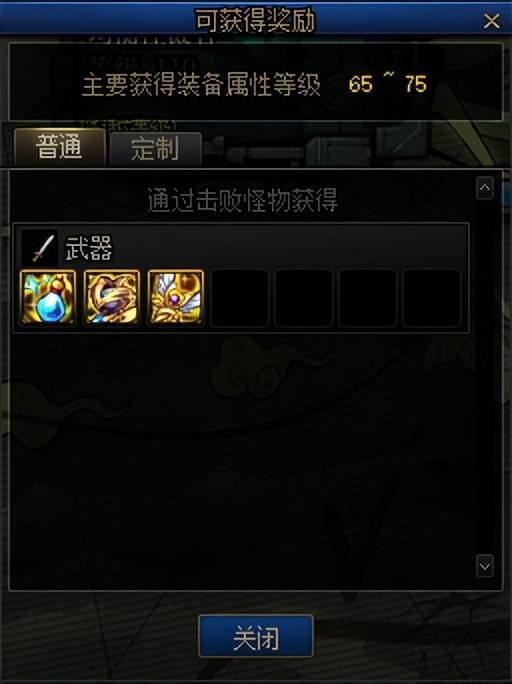
Task: Click the 可获得奖励 title bar
Action: point(256,20)
